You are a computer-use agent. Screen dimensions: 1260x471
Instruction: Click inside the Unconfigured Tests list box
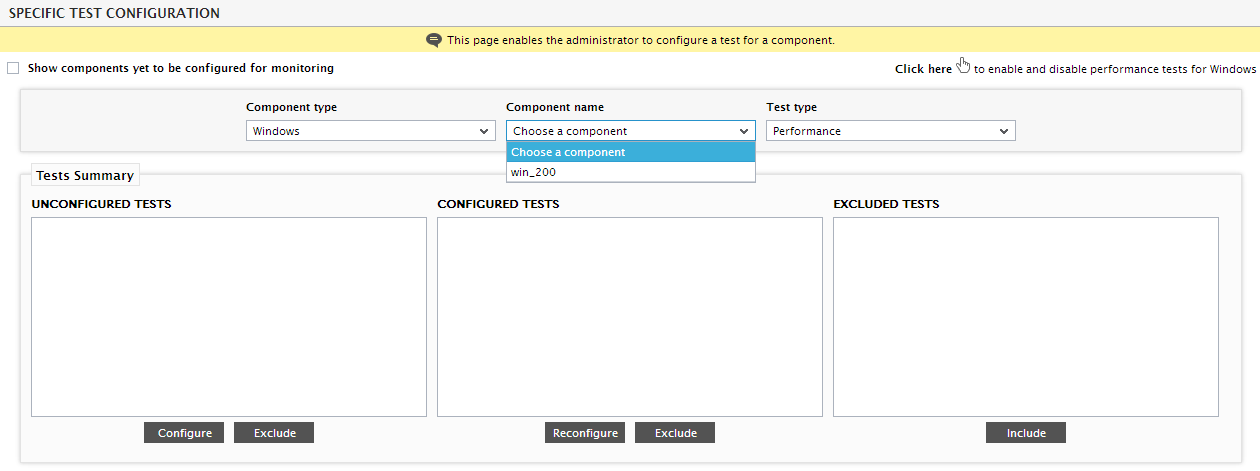pos(229,317)
